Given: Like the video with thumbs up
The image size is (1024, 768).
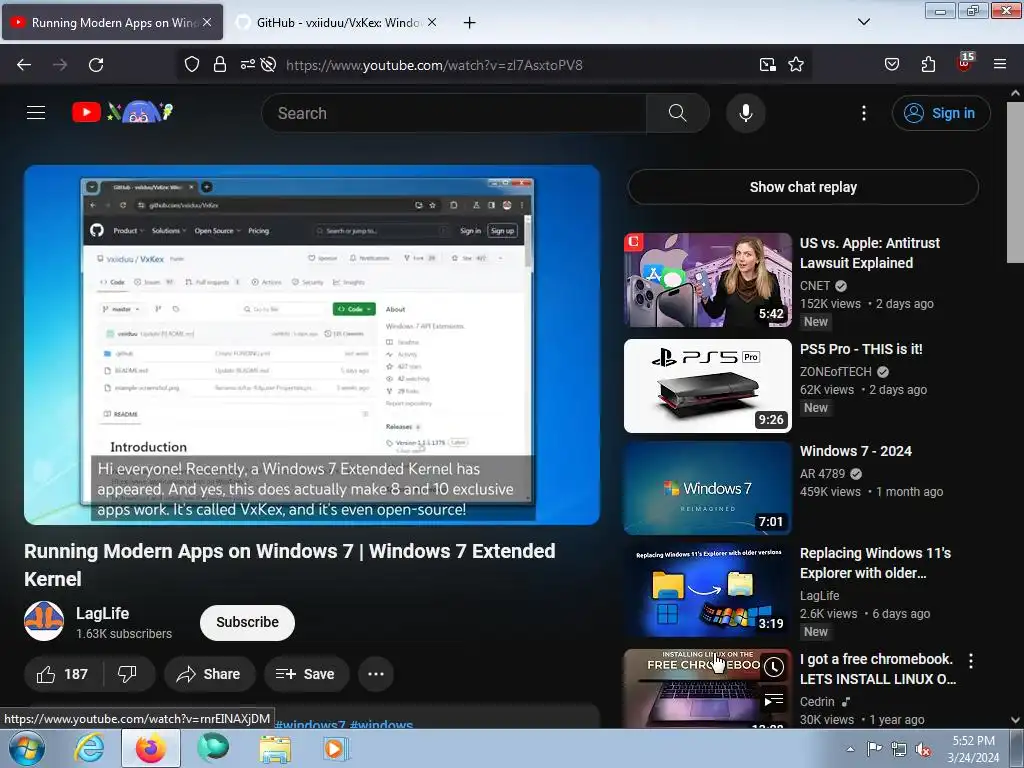Looking at the screenshot, I should [x=62, y=674].
